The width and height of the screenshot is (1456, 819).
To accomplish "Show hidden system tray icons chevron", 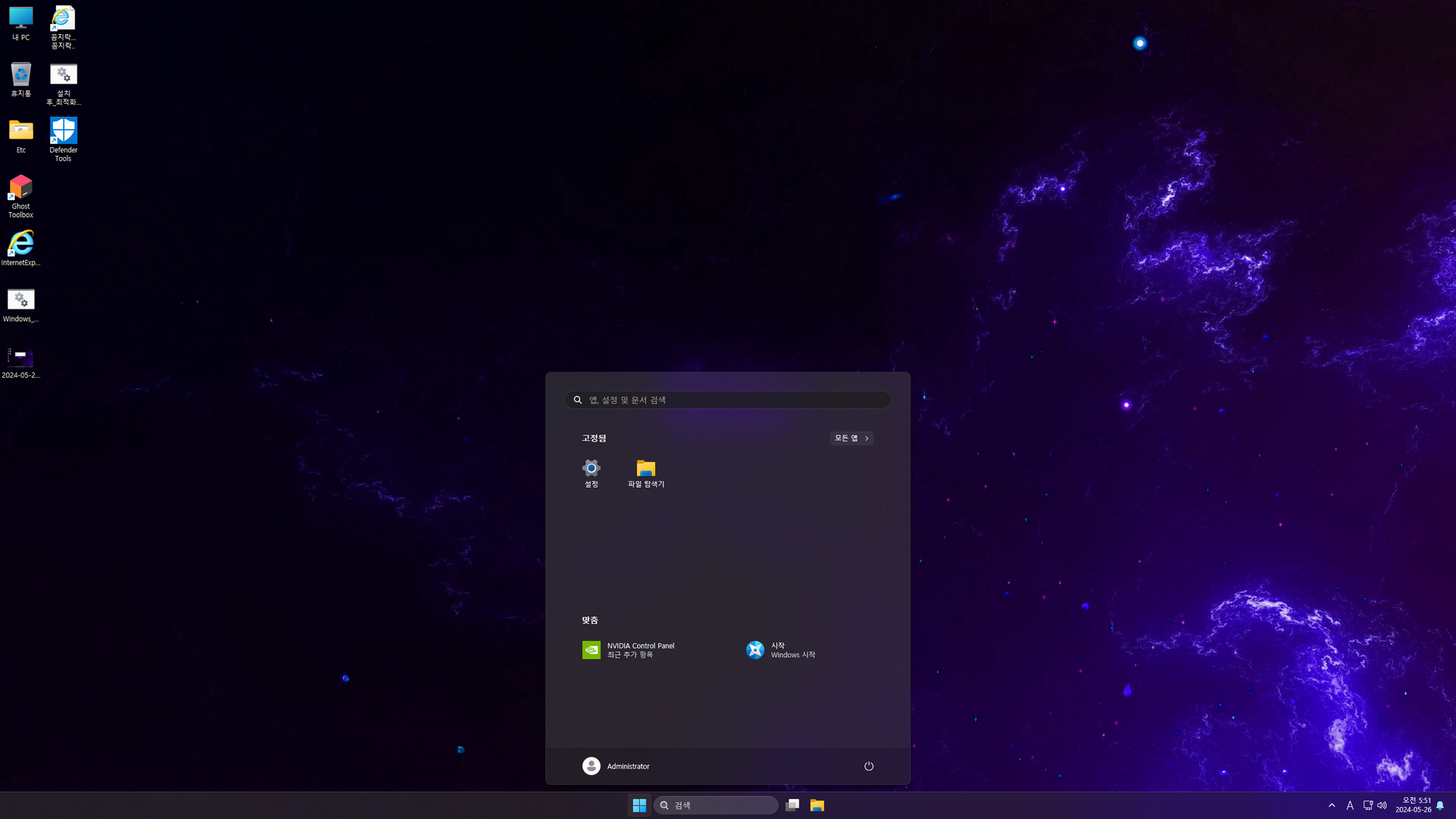I will [x=1332, y=805].
